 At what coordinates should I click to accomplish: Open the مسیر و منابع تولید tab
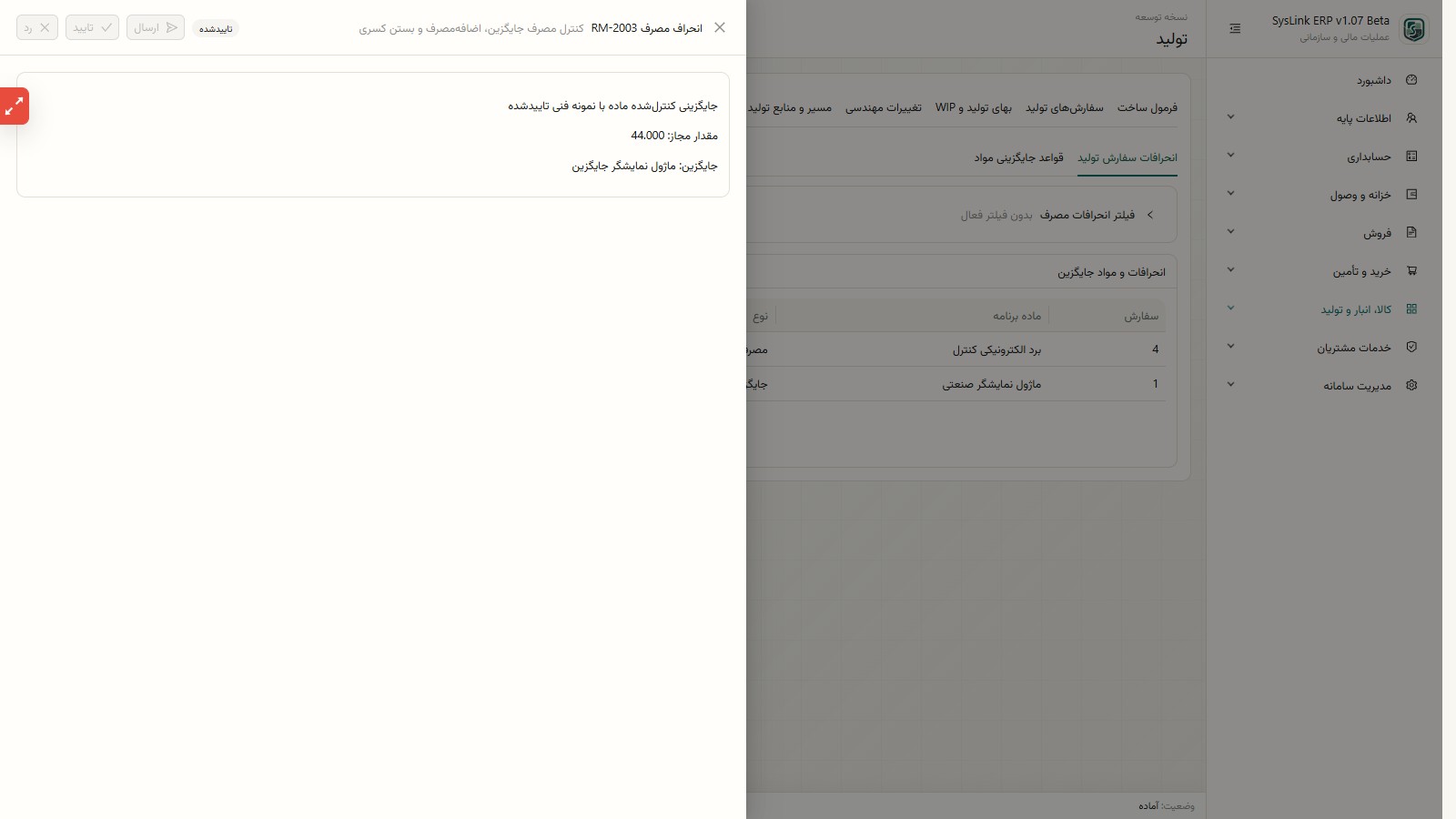point(790,107)
